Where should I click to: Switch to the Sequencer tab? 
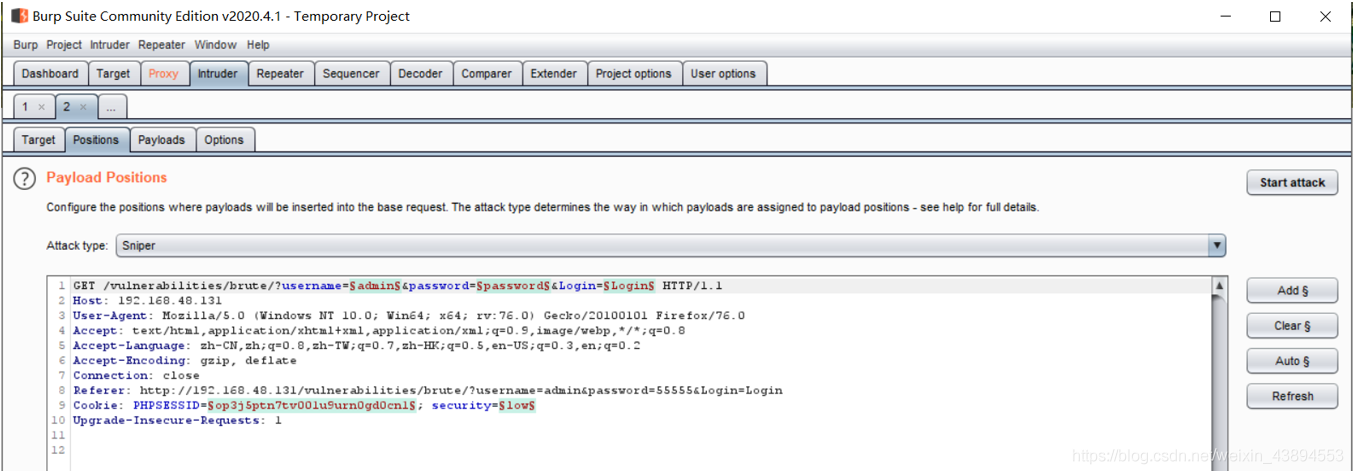click(x=351, y=74)
